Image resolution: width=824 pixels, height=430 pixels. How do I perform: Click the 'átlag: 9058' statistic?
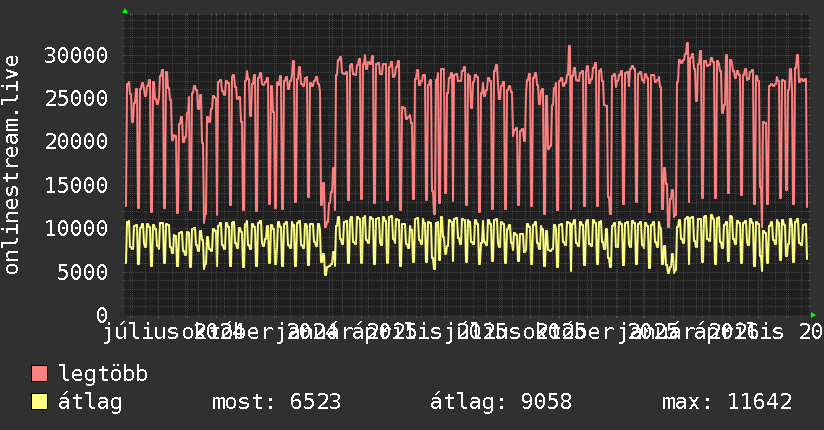pos(501,402)
